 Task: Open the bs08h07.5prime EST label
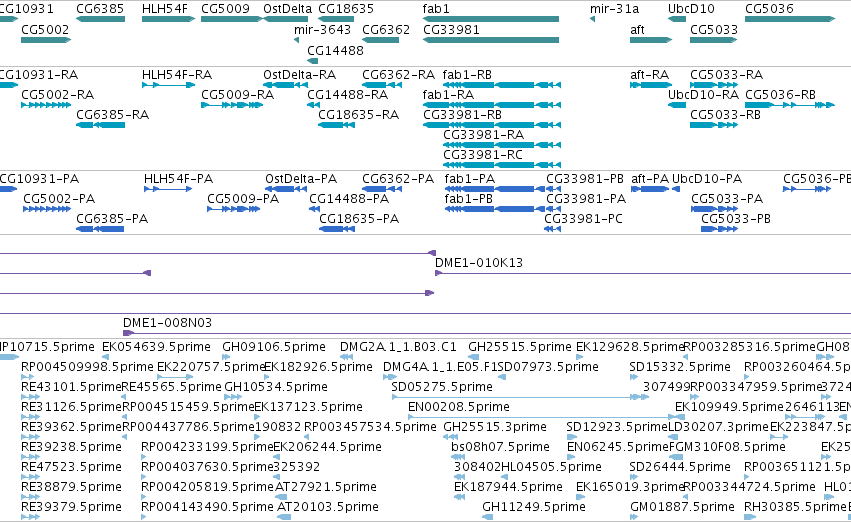500,447
